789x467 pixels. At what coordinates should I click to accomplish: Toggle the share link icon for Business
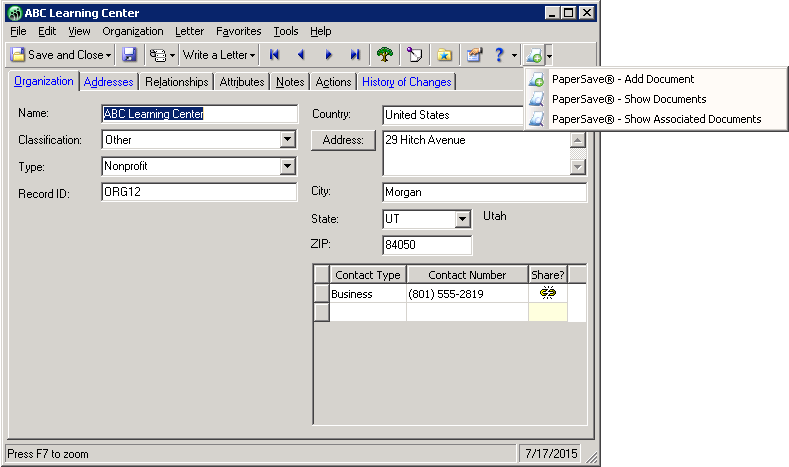(547, 293)
